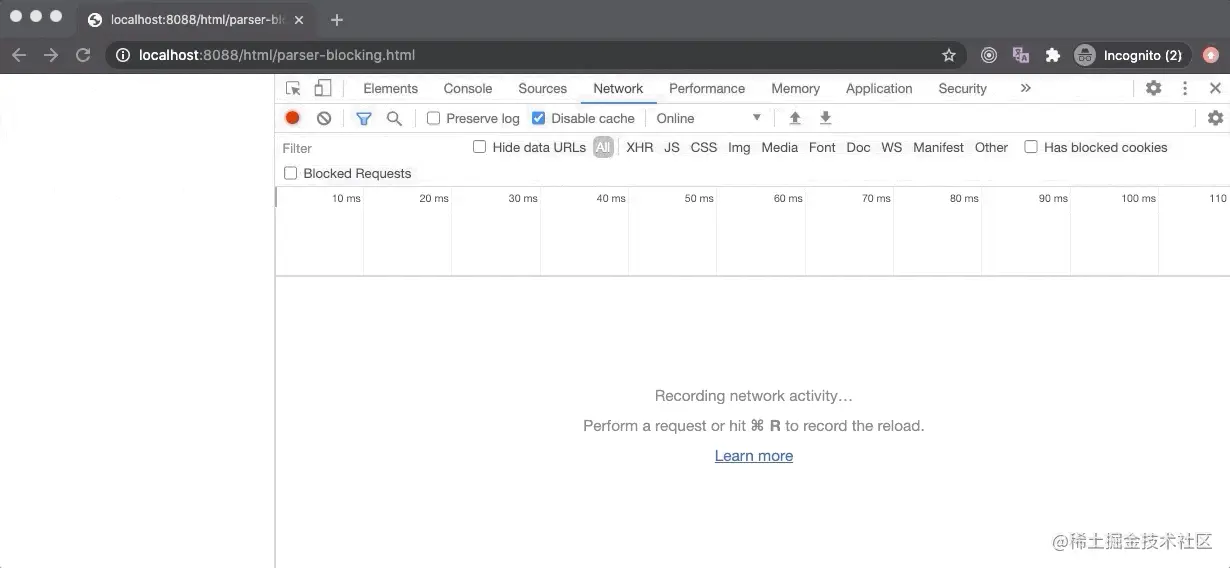Uncheck Disable cache checkbox
The width and height of the screenshot is (1230, 568).
click(x=538, y=118)
